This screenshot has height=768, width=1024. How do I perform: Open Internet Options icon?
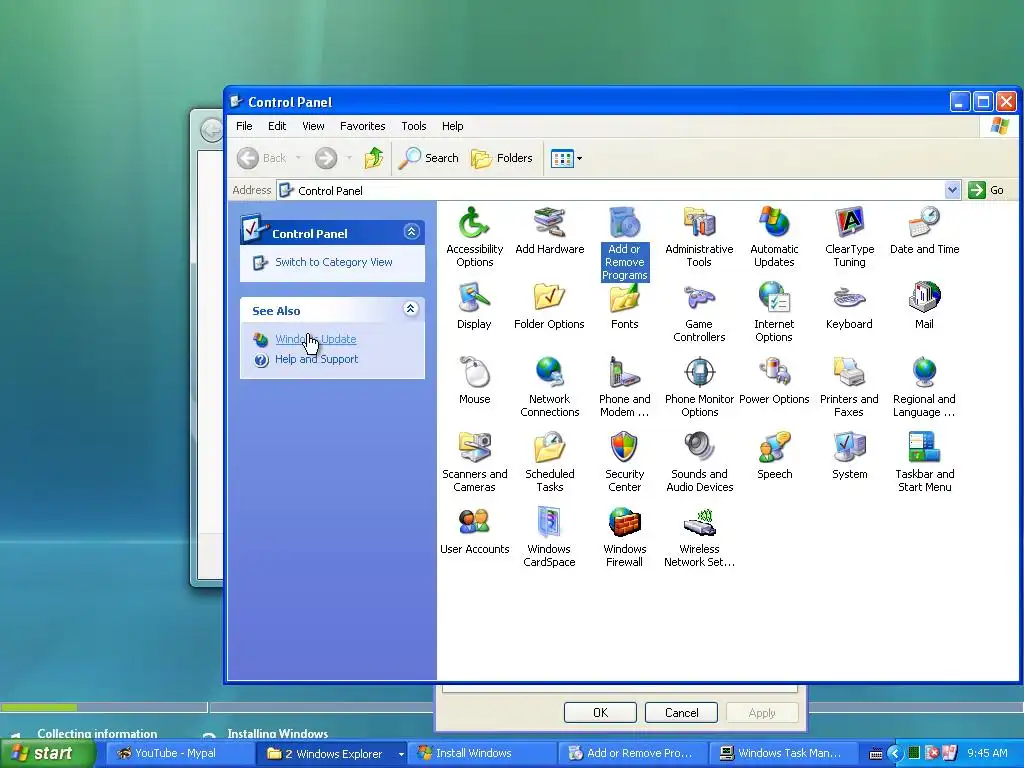[774, 312]
